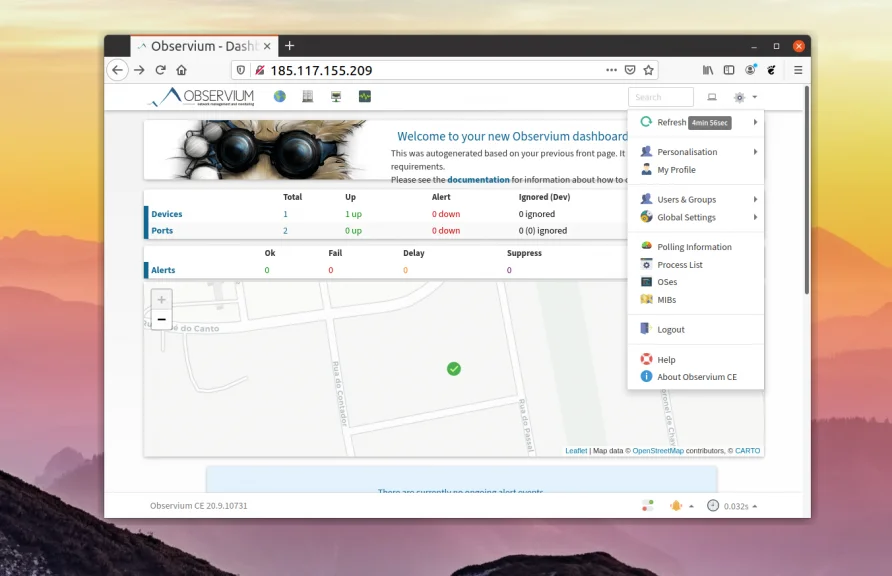The height and width of the screenshot is (576, 892).
Task: Click the green device marker on the map
Action: click(453, 369)
